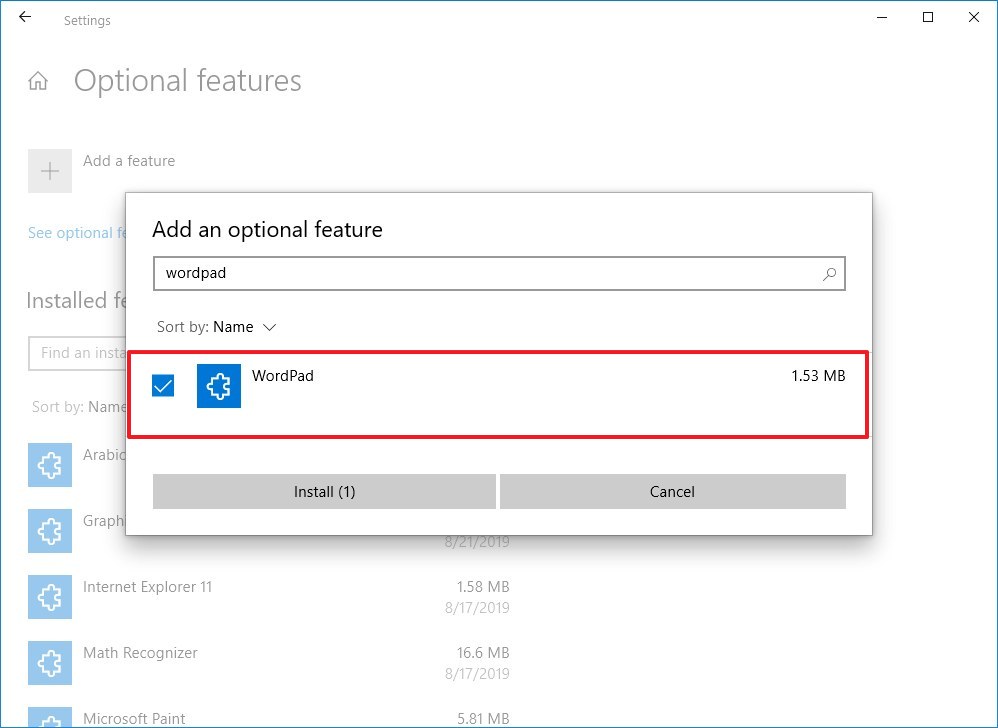Uncheck the WordPad checkbox

[x=163, y=385]
